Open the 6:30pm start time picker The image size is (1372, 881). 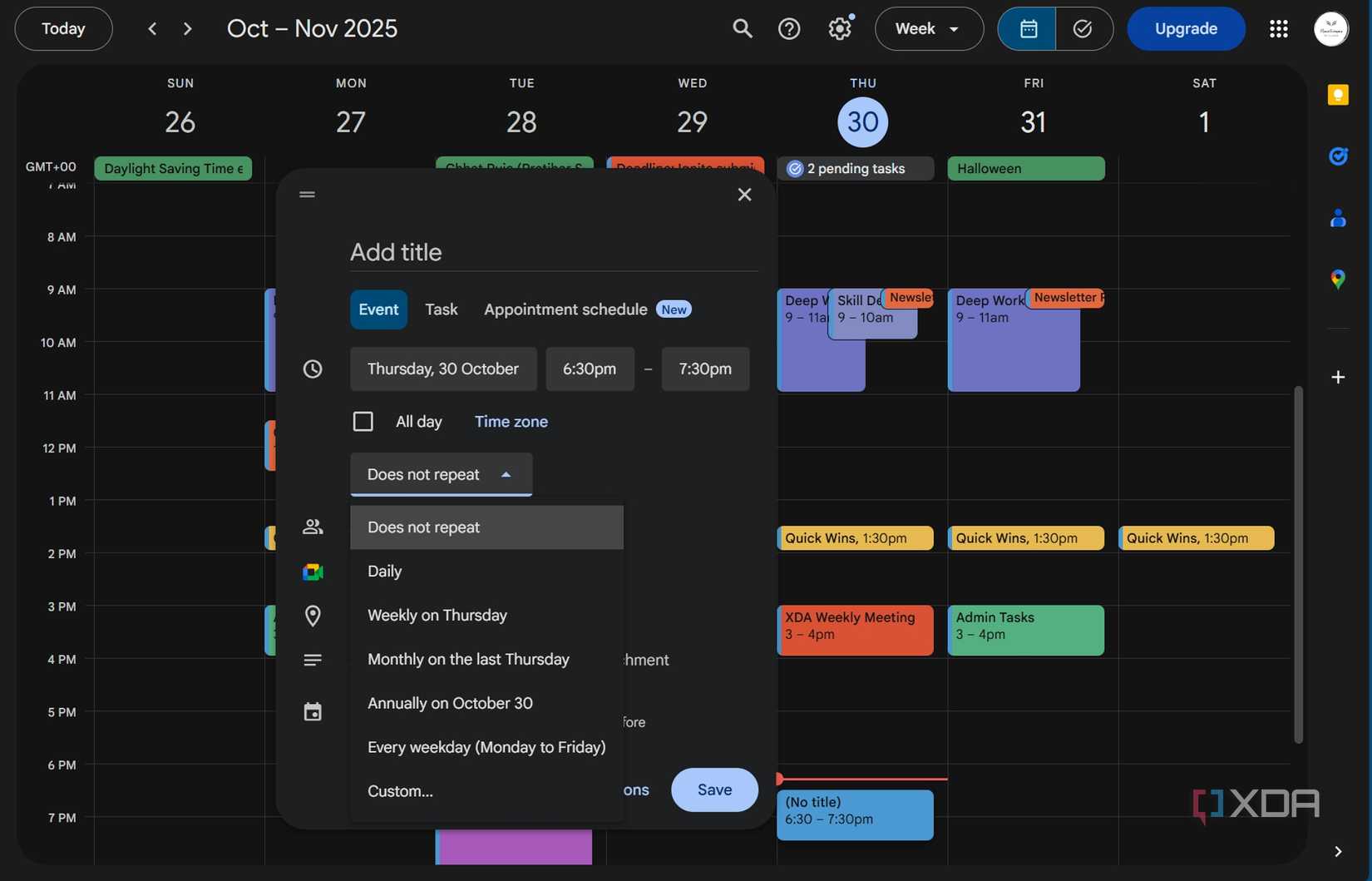pos(590,369)
